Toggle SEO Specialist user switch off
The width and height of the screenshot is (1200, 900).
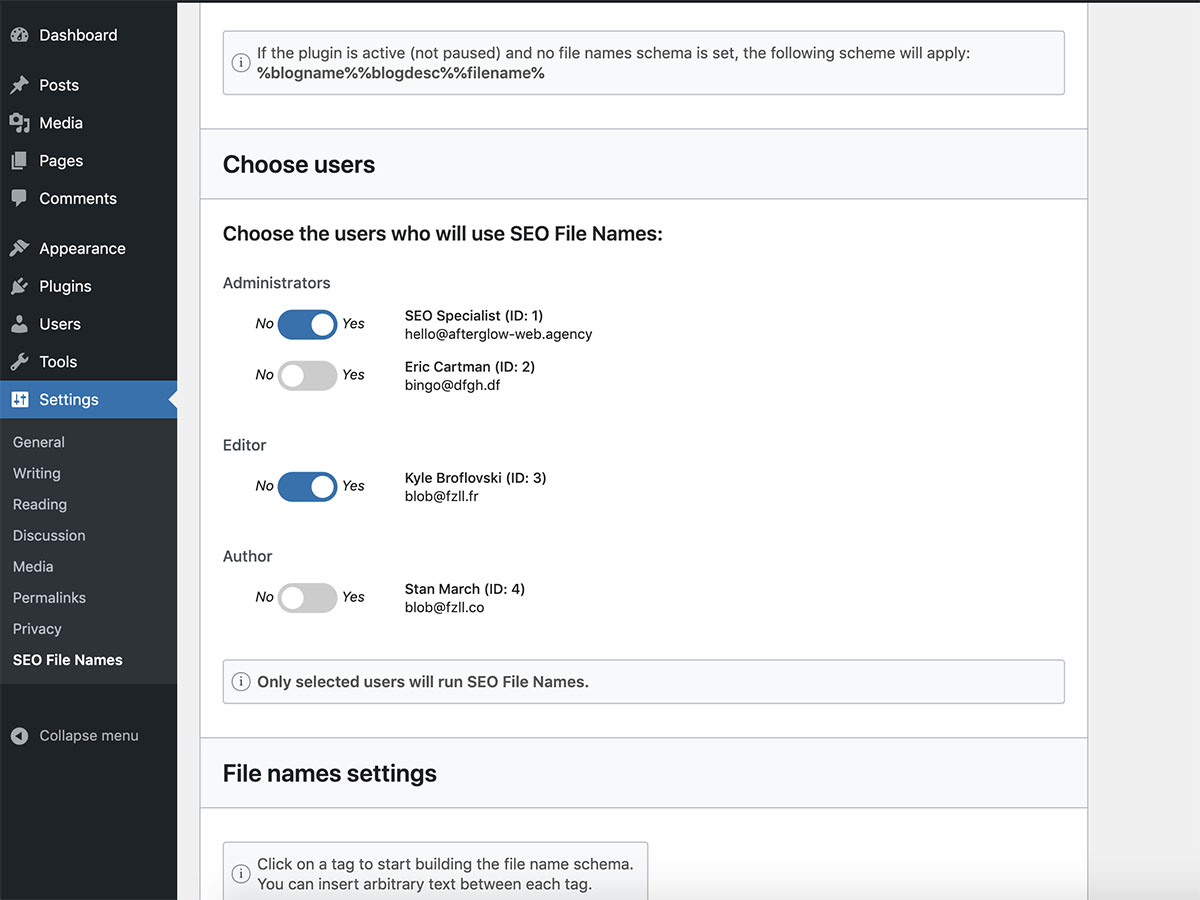[308, 324]
